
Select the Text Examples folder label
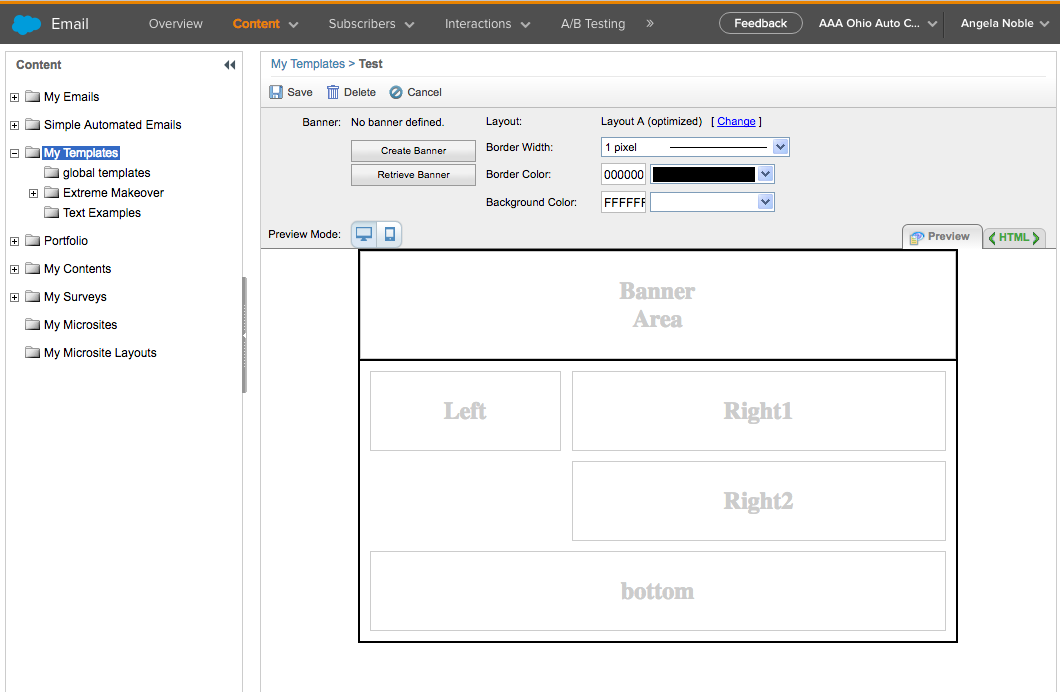pos(102,213)
